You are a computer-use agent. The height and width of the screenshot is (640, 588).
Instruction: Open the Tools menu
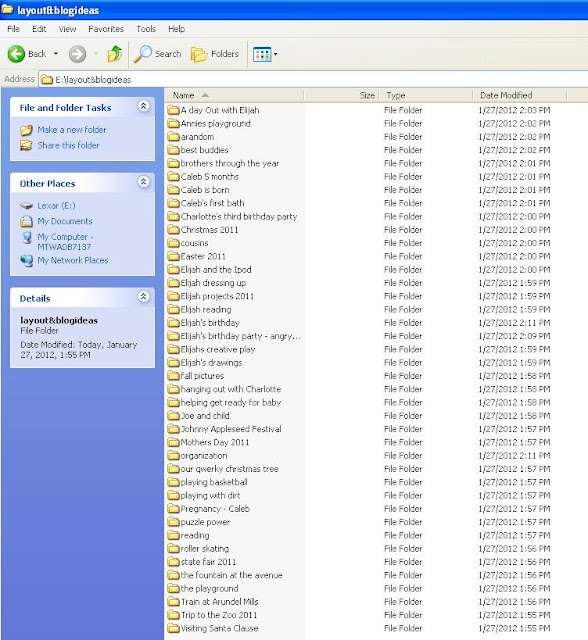point(146,29)
